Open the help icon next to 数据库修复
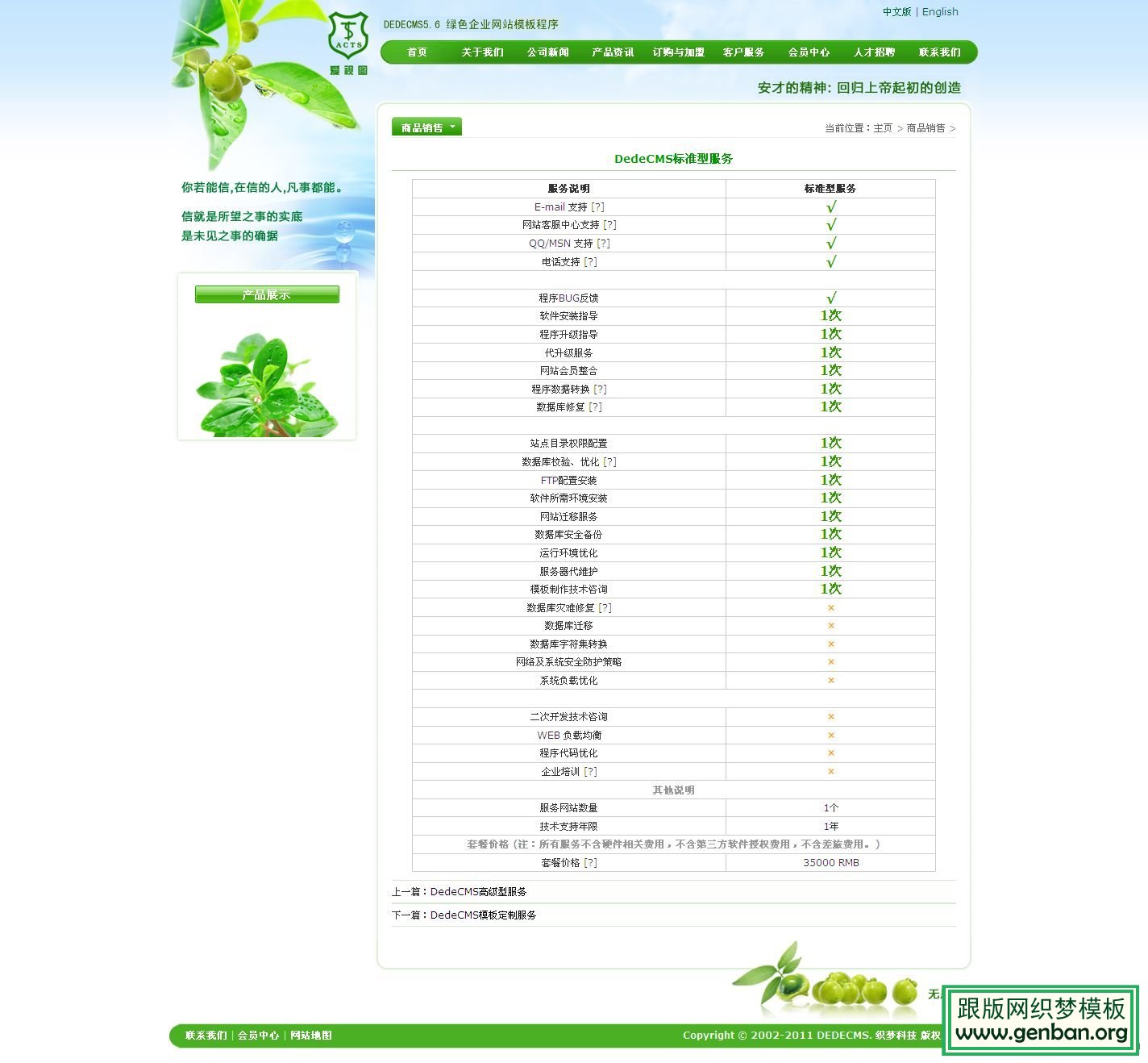The width and height of the screenshot is (1148, 1063). coord(597,406)
